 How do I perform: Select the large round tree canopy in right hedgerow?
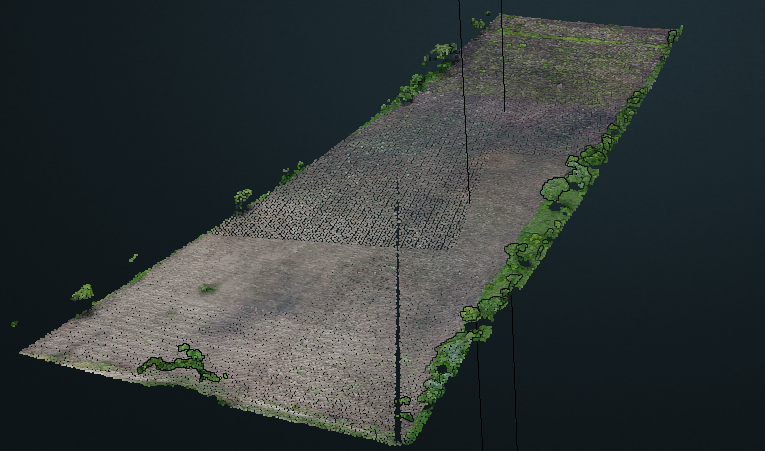pyautogui.click(x=555, y=188)
